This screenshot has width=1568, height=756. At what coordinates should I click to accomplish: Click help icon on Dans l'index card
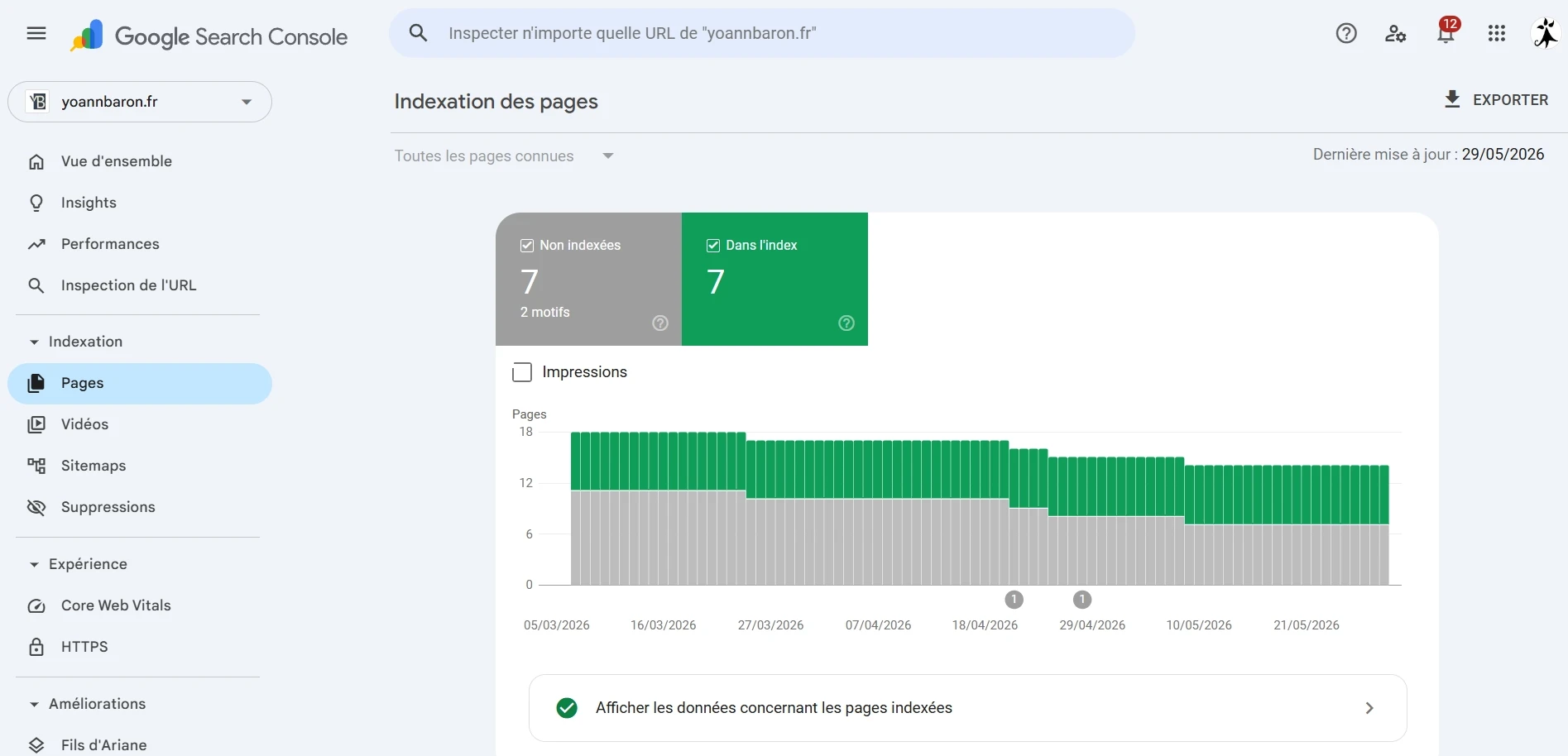[846, 323]
